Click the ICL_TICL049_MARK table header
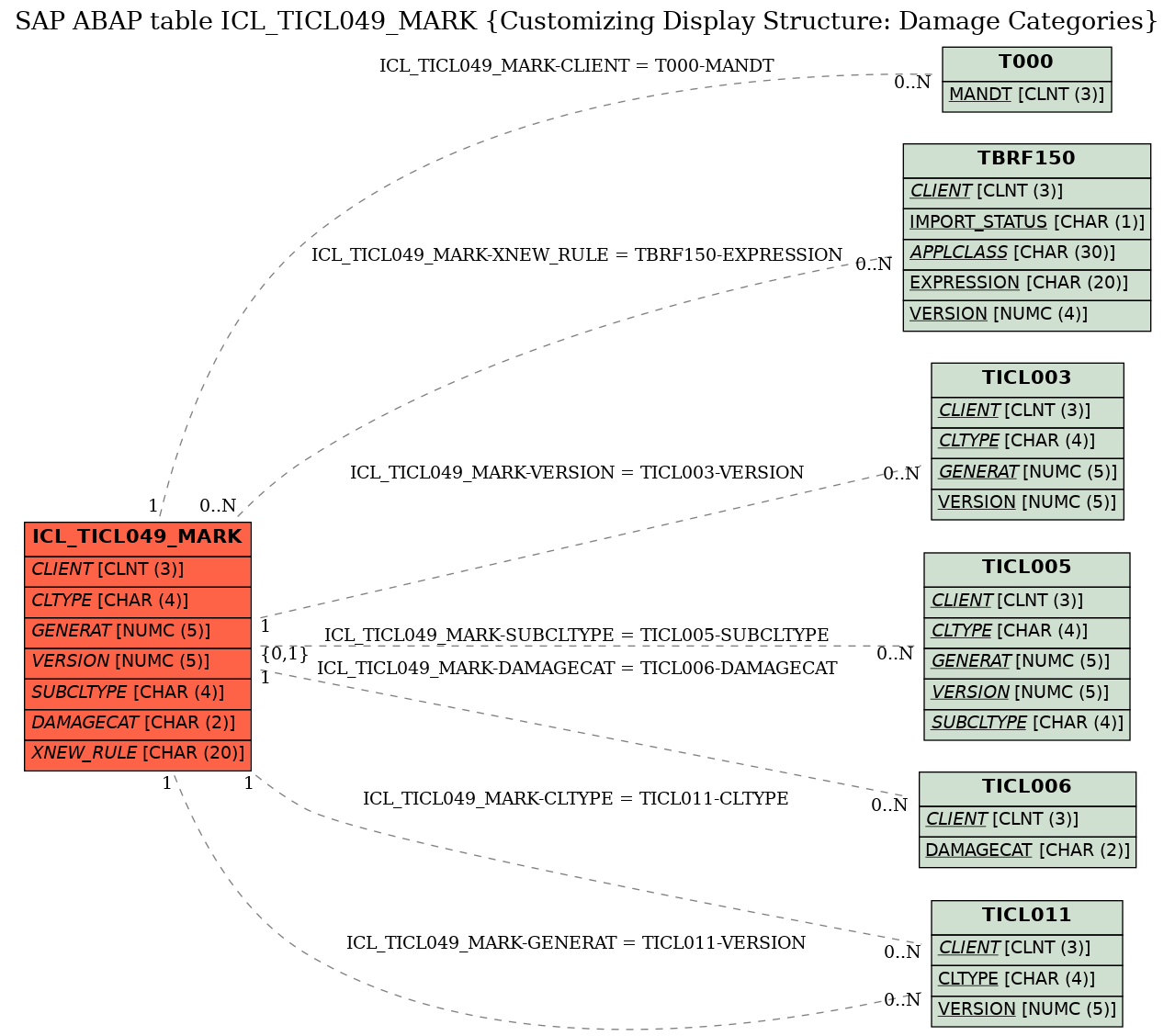The height and width of the screenshot is (1036, 1175). (138, 538)
